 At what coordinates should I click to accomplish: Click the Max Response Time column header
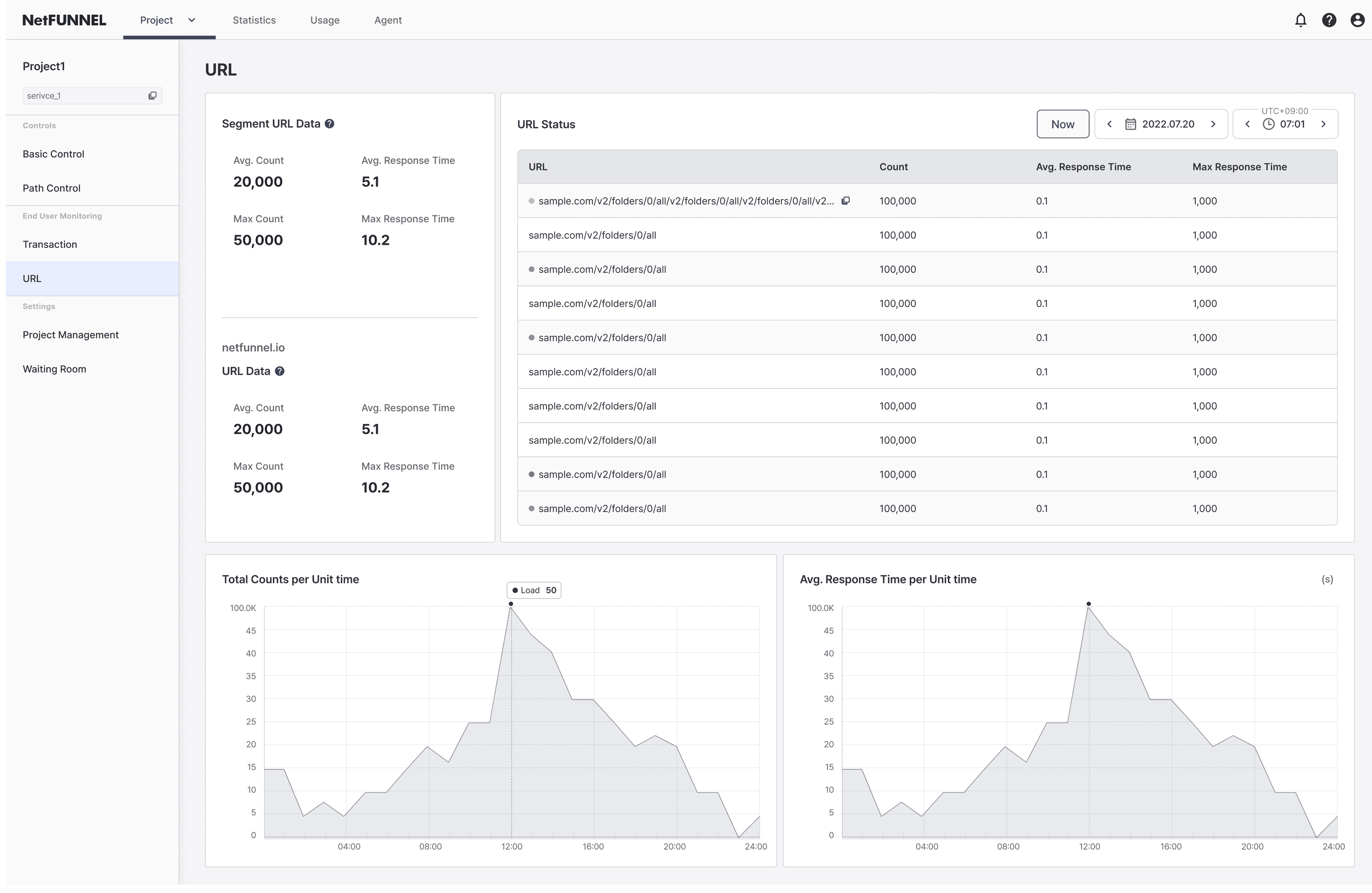[1239, 167]
